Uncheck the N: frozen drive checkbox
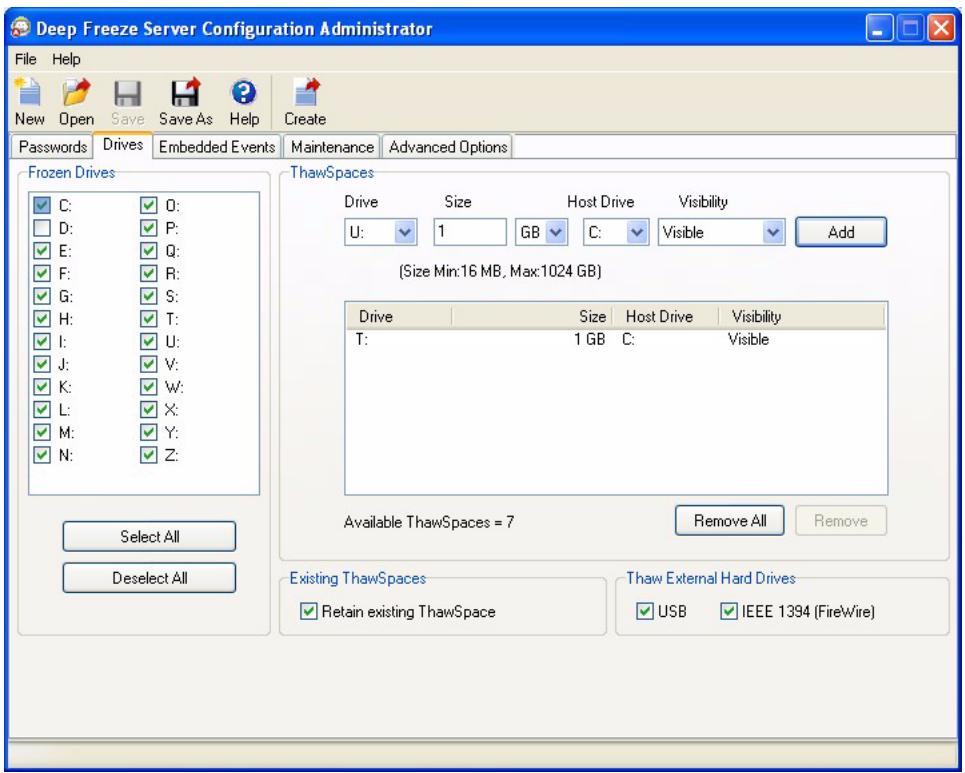Viewport: 965px width, 773px height. point(42,455)
